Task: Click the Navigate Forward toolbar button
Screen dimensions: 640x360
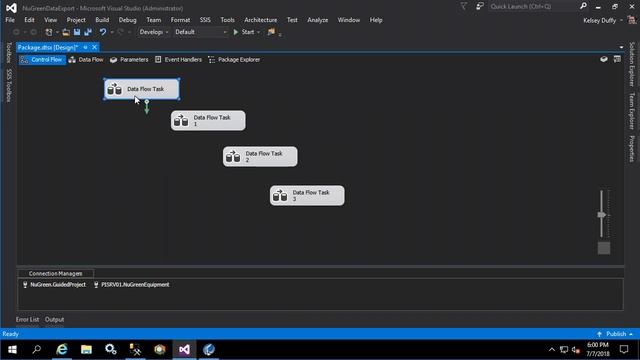Action: click(33, 32)
